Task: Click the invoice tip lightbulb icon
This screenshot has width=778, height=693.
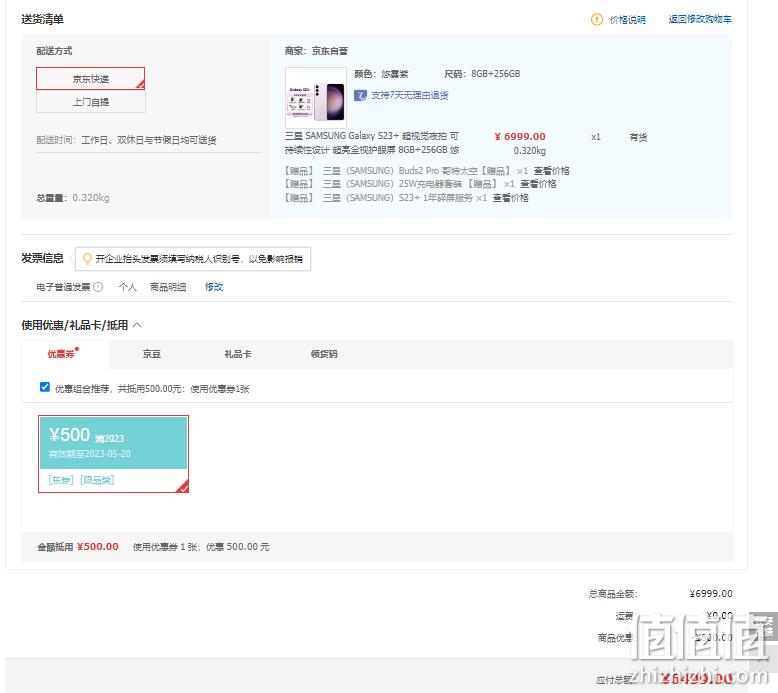Action: click(87, 259)
